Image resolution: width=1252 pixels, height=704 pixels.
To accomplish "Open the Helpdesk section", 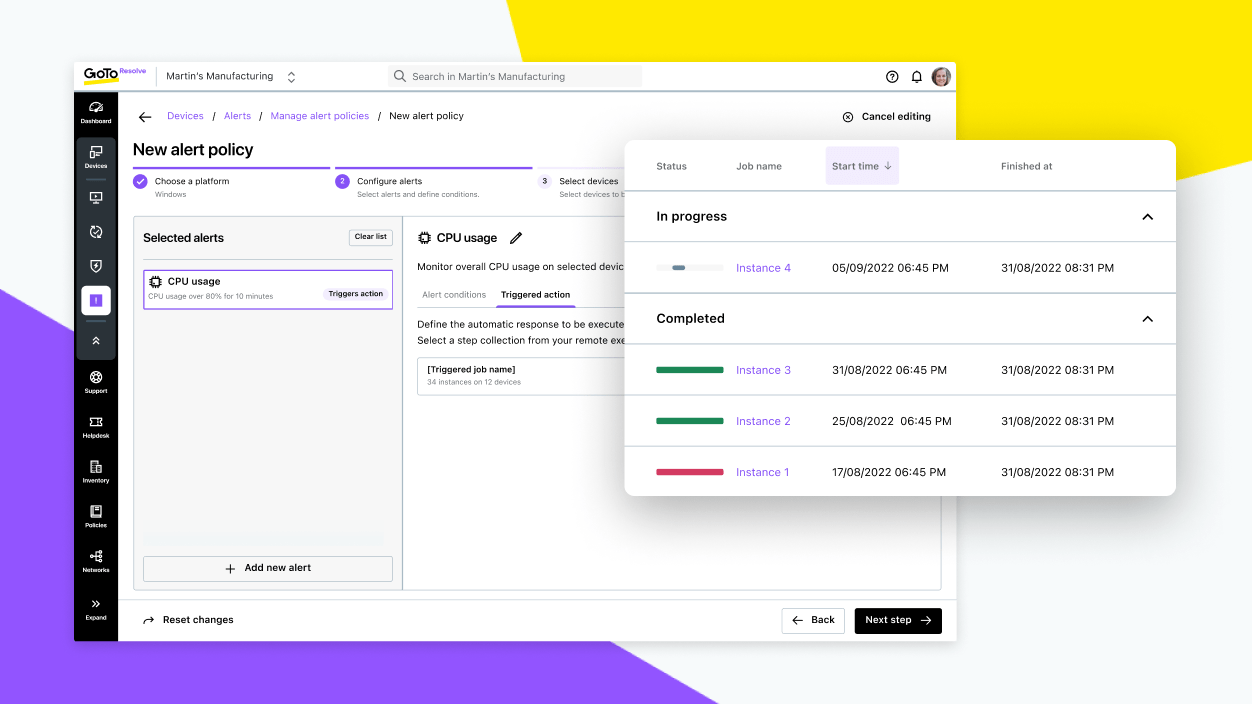I will point(95,426).
